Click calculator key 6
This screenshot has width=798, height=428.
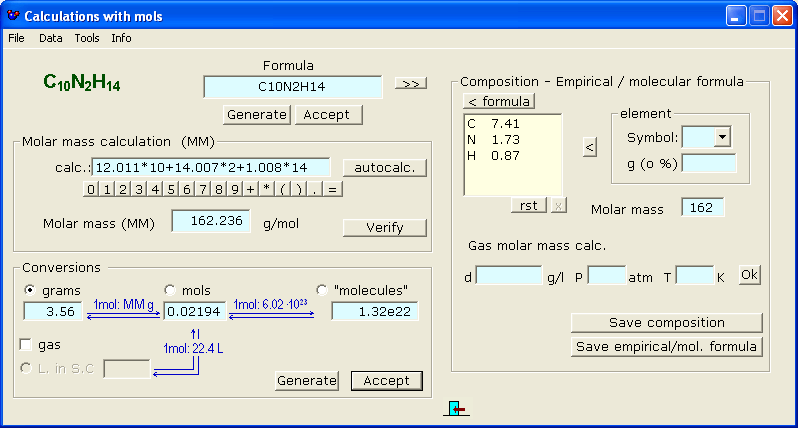click(x=187, y=189)
